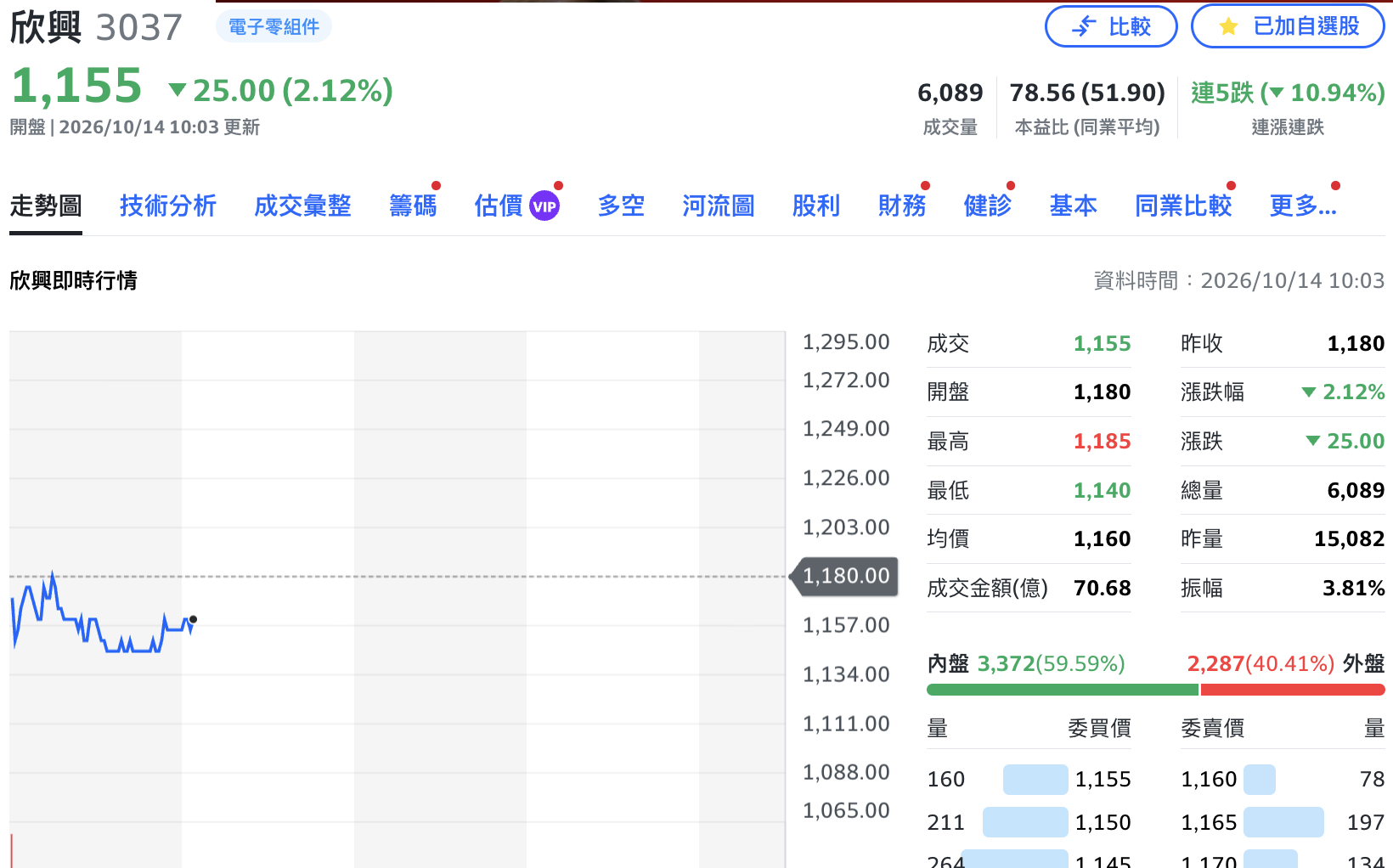Screen dimensions: 1393x868
Task: Click the 1,180.00 reference price label on chart
Action: [x=845, y=576]
